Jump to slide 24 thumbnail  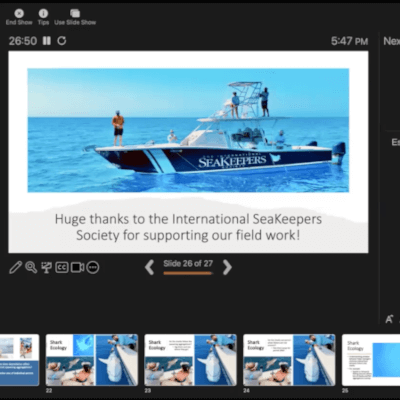click(289, 360)
